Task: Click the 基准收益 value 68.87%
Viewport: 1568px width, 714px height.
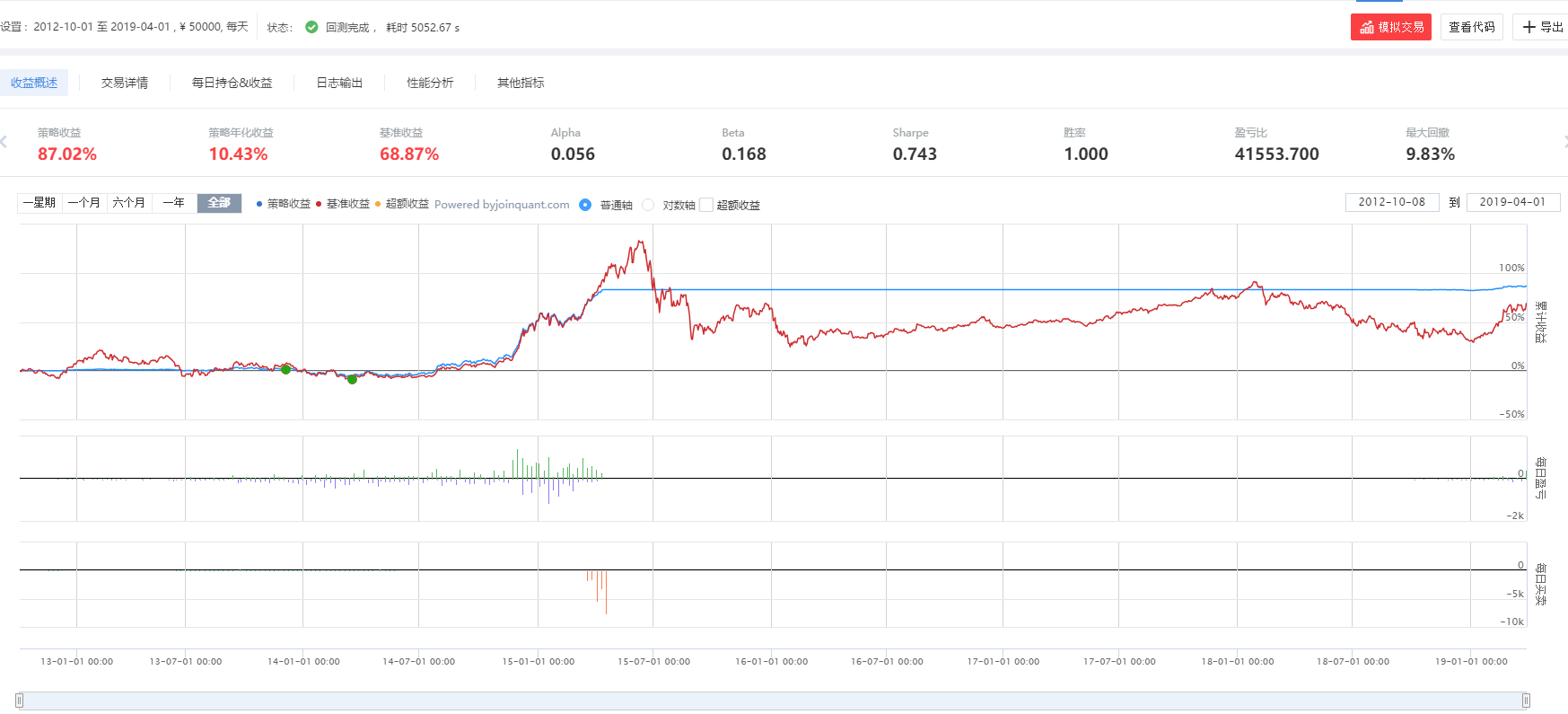Action: 409,154
